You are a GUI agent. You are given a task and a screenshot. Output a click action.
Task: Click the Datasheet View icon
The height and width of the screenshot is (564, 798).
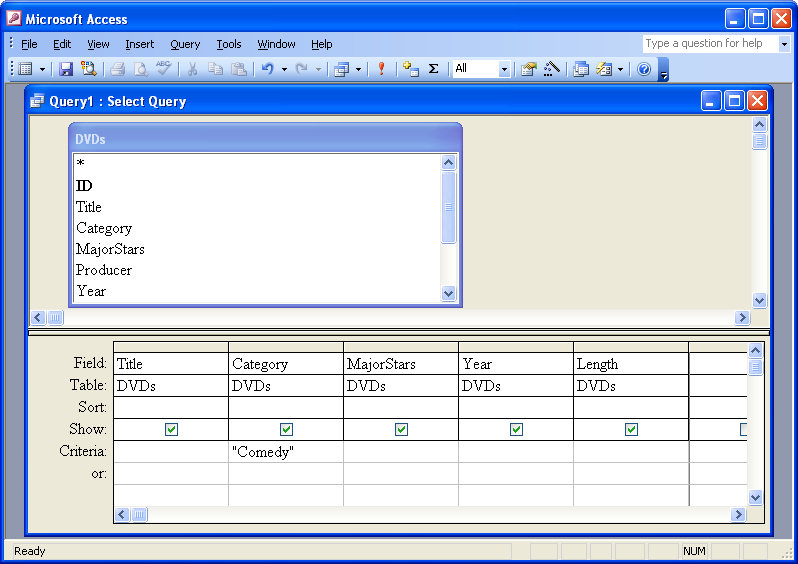coord(25,69)
